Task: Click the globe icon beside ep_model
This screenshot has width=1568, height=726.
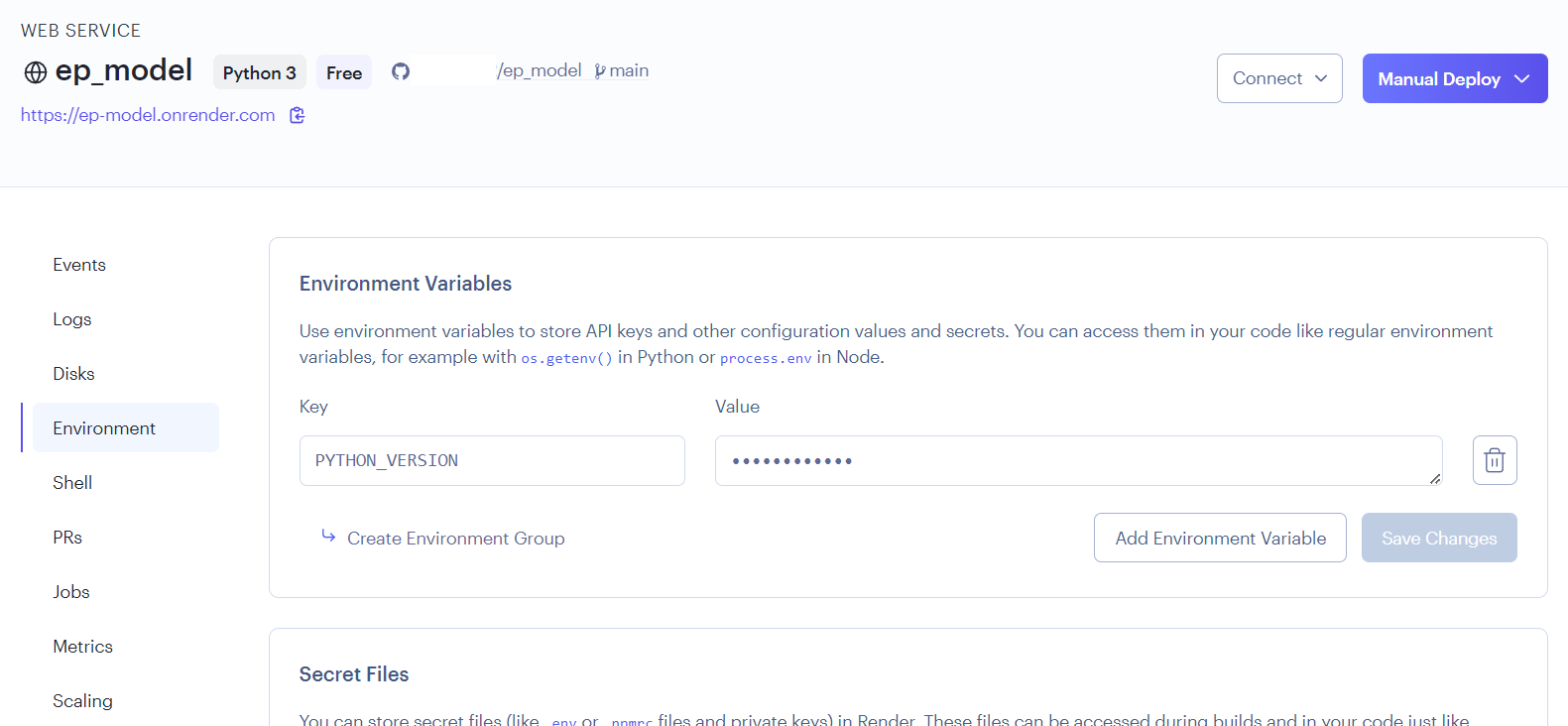Action: [36, 72]
